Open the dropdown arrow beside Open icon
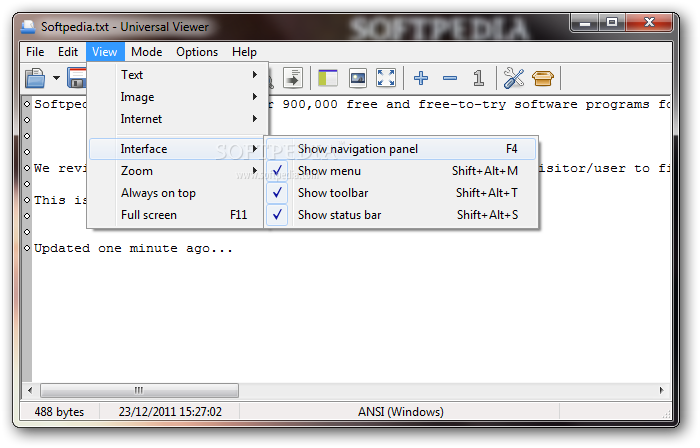This screenshot has height=448, width=700. coord(56,78)
